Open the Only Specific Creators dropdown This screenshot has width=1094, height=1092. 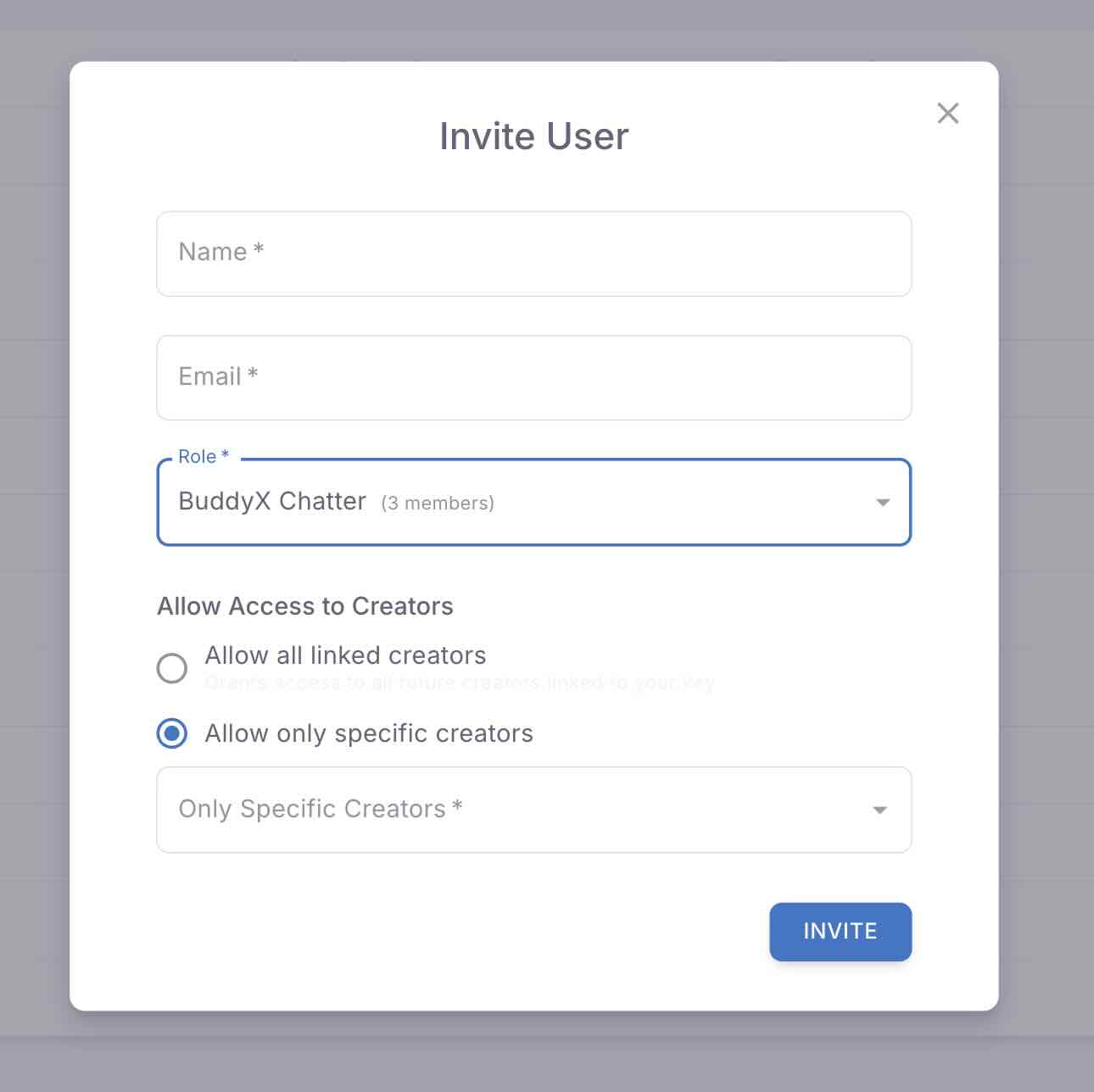(533, 810)
